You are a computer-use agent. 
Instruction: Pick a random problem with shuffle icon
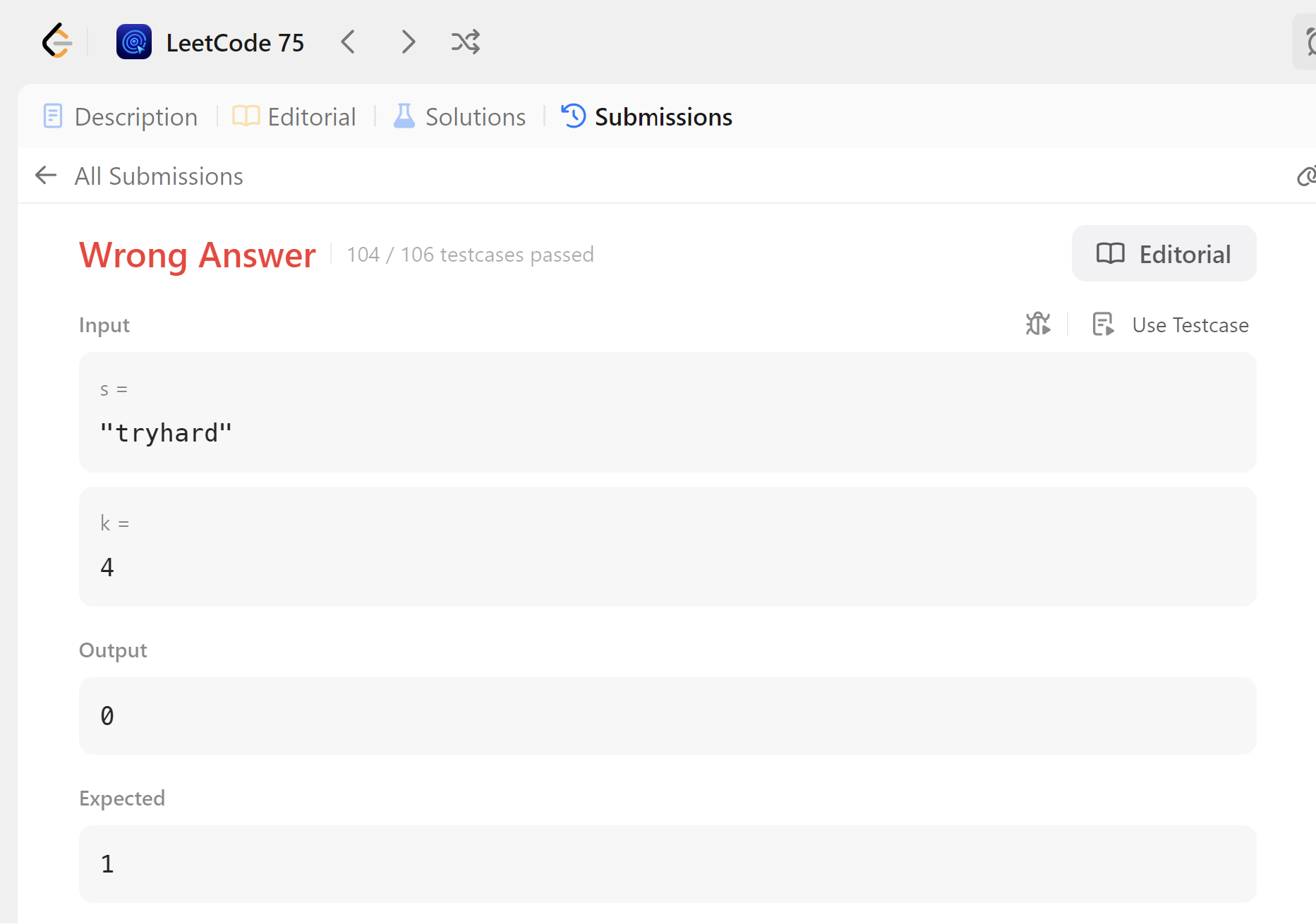click(466, 42)
